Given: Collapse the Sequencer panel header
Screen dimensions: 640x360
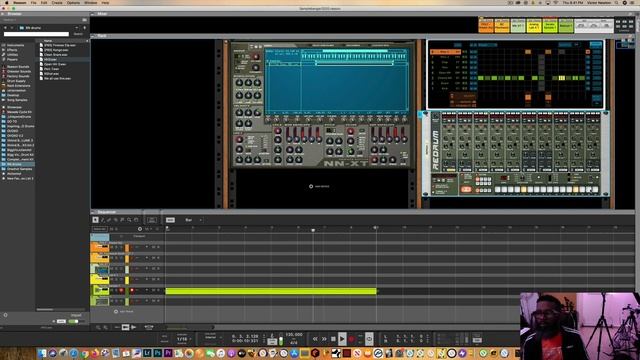Looking at the screenshot, I should (93, 212).
